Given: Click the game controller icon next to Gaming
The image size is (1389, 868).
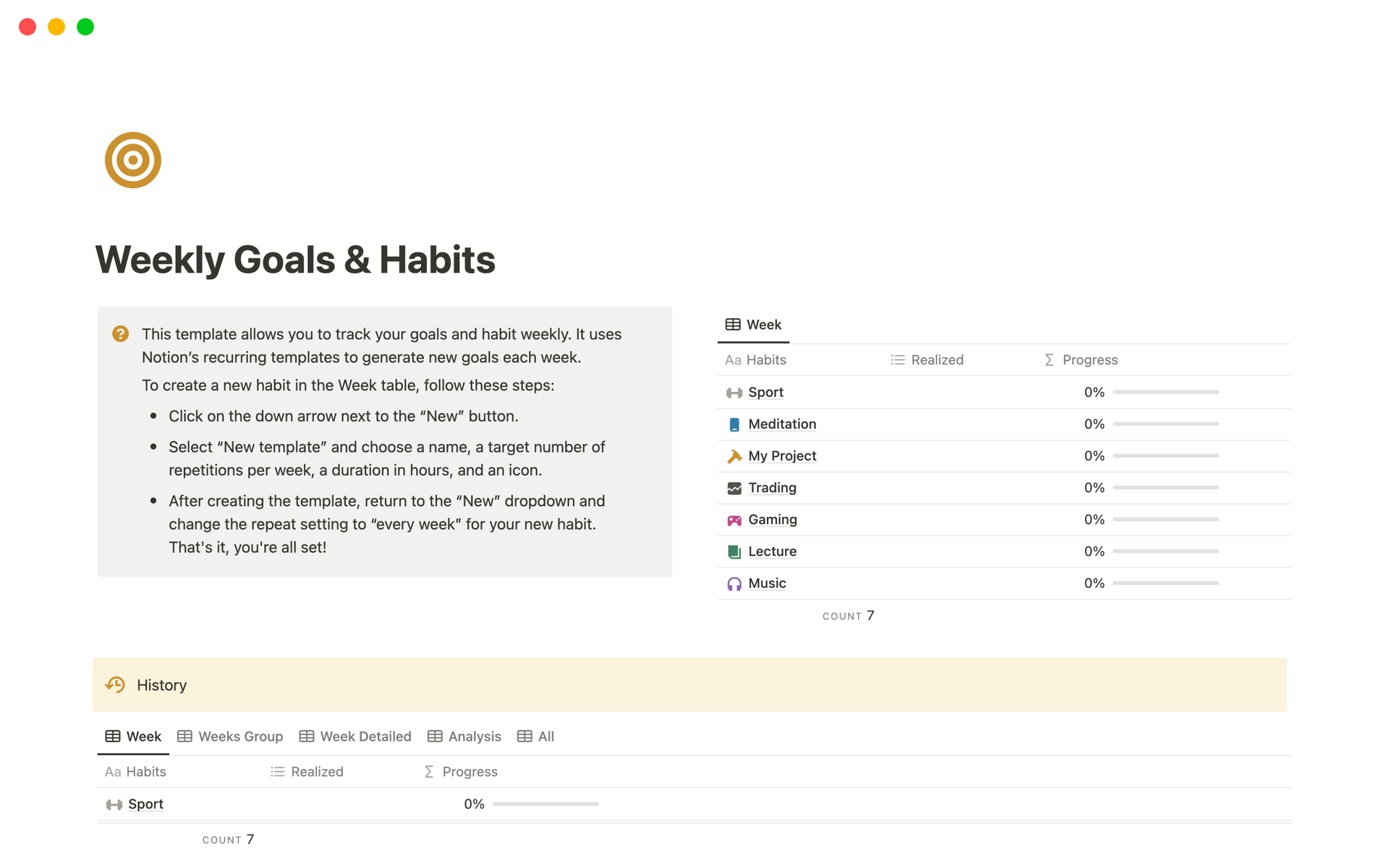Looking at the screenshot, I should coord(734,519).
